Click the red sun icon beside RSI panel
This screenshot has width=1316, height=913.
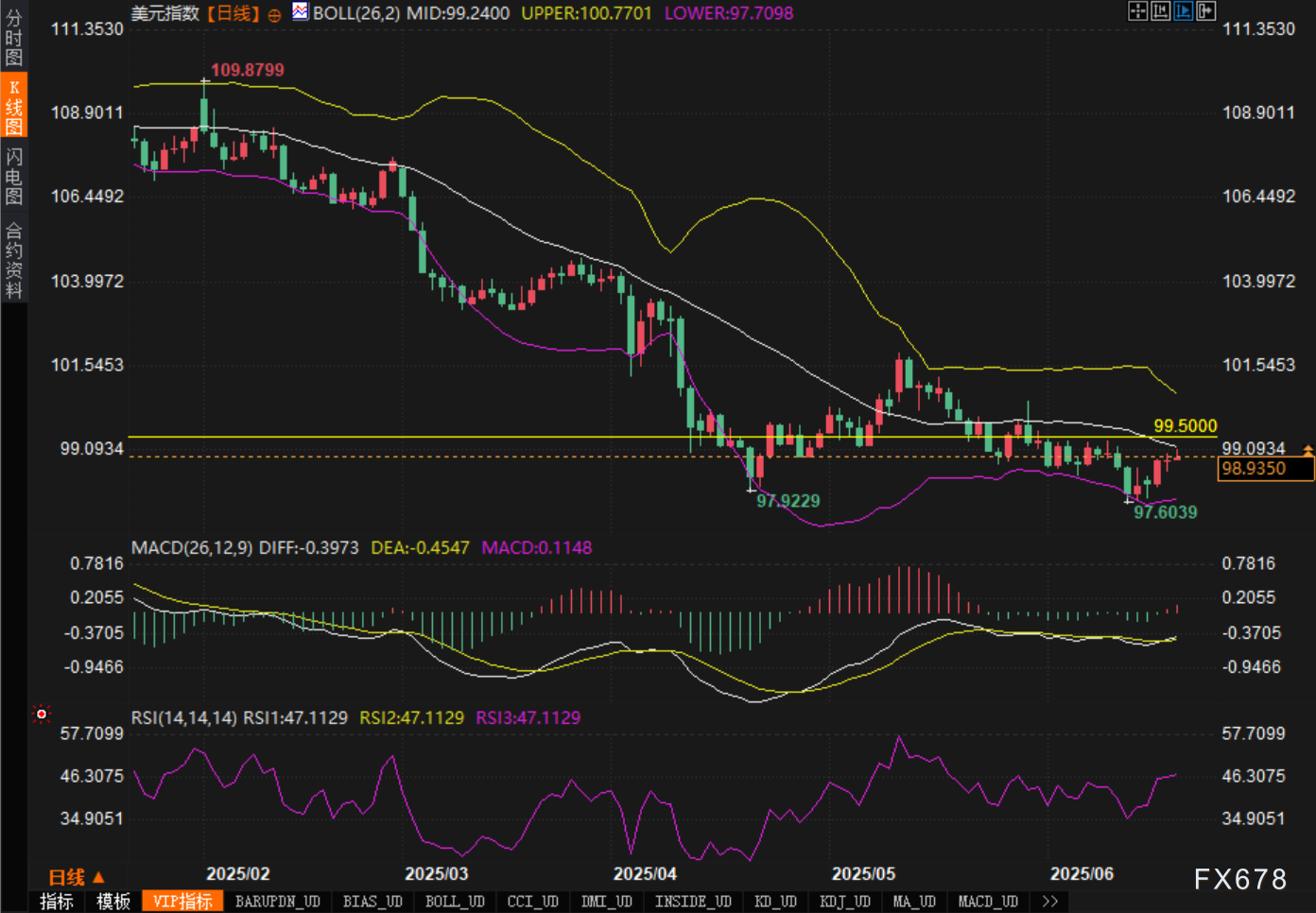(x=42, y=715)
